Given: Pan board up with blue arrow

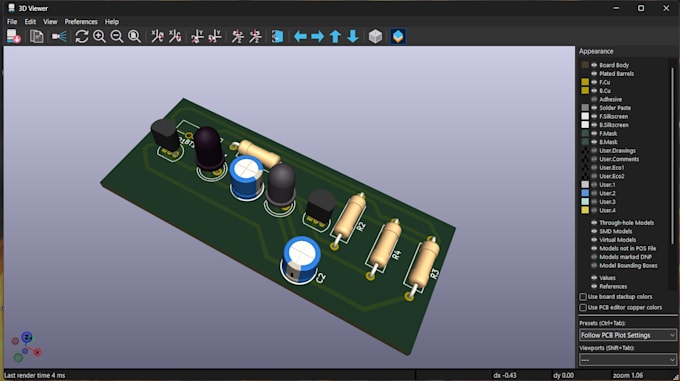Looking at the screenshot, I should pyautogui.click(x=335, y=36).
